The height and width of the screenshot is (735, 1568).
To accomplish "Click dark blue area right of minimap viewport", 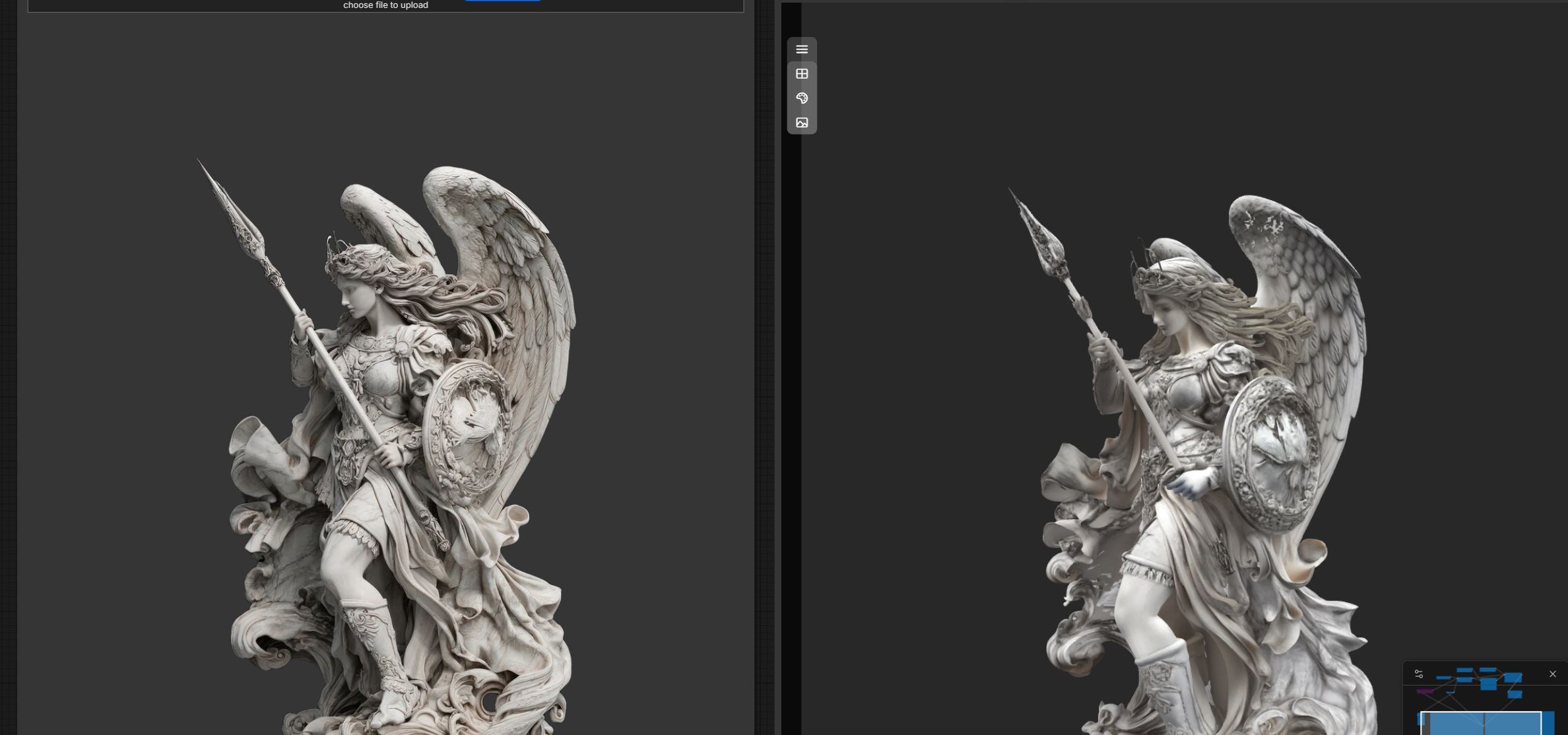I will pos(1548,723).
